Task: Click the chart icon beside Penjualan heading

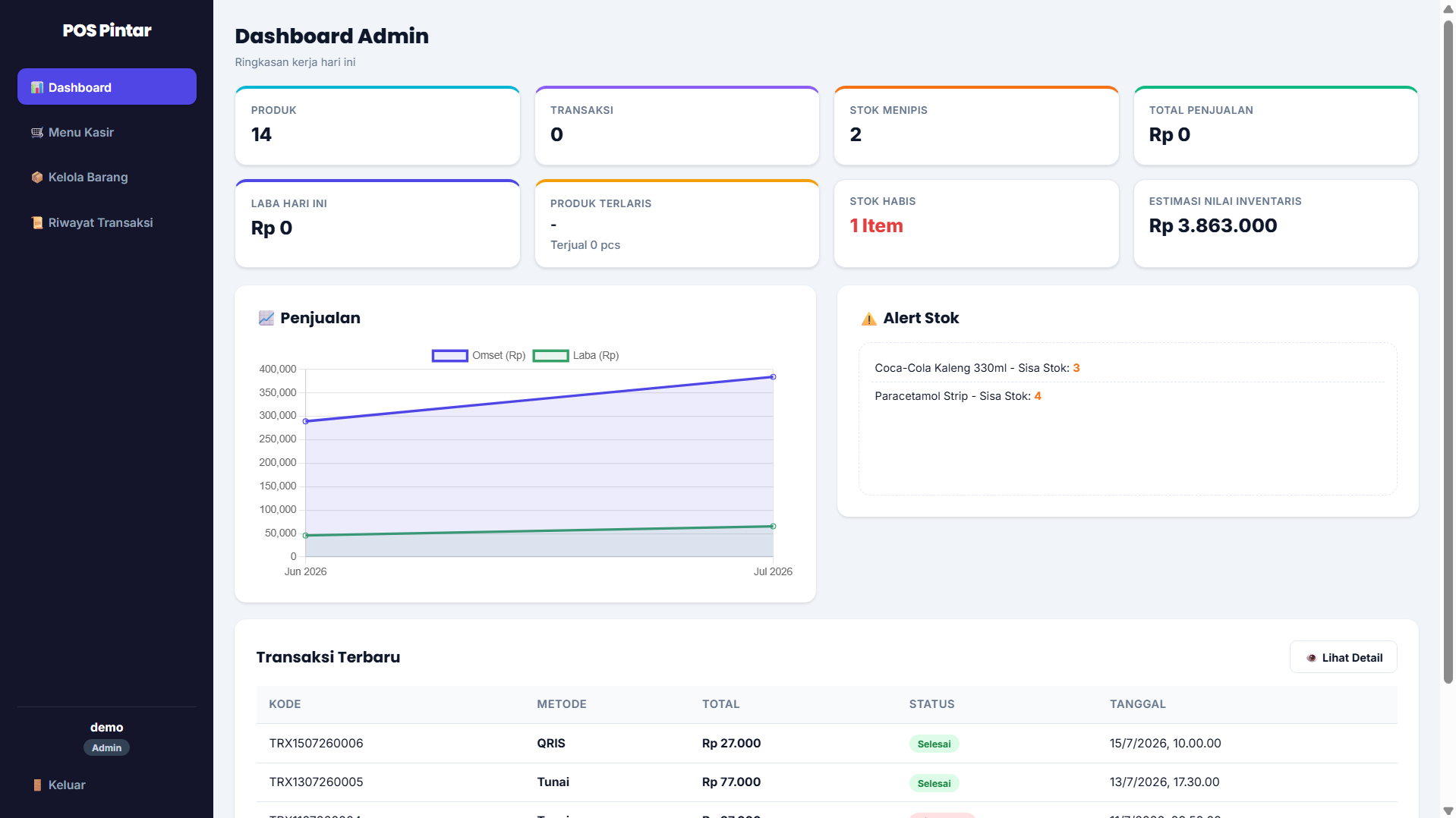Action: (x=266, y=318)
